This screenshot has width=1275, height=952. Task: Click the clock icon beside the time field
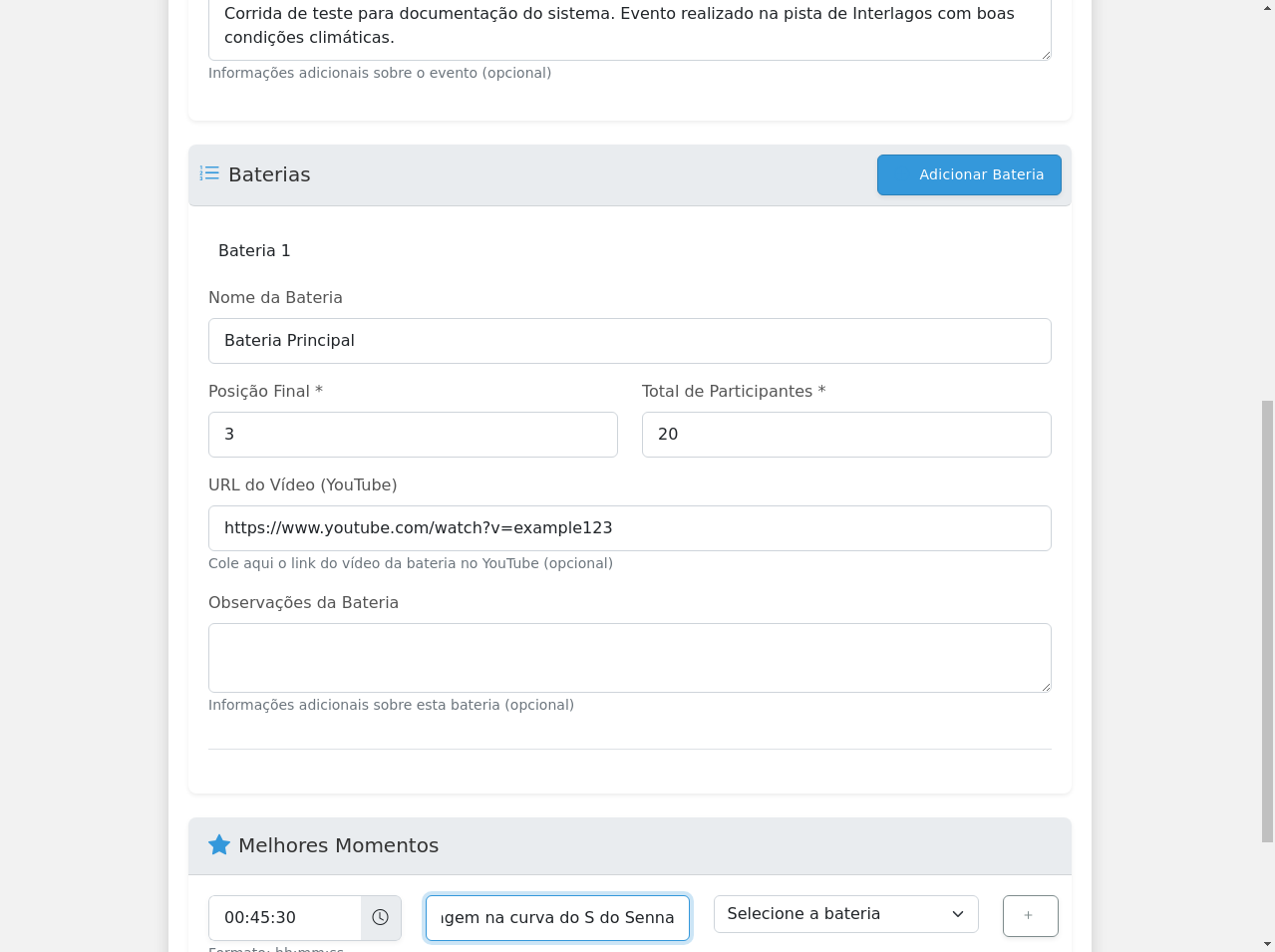(381, 917)
